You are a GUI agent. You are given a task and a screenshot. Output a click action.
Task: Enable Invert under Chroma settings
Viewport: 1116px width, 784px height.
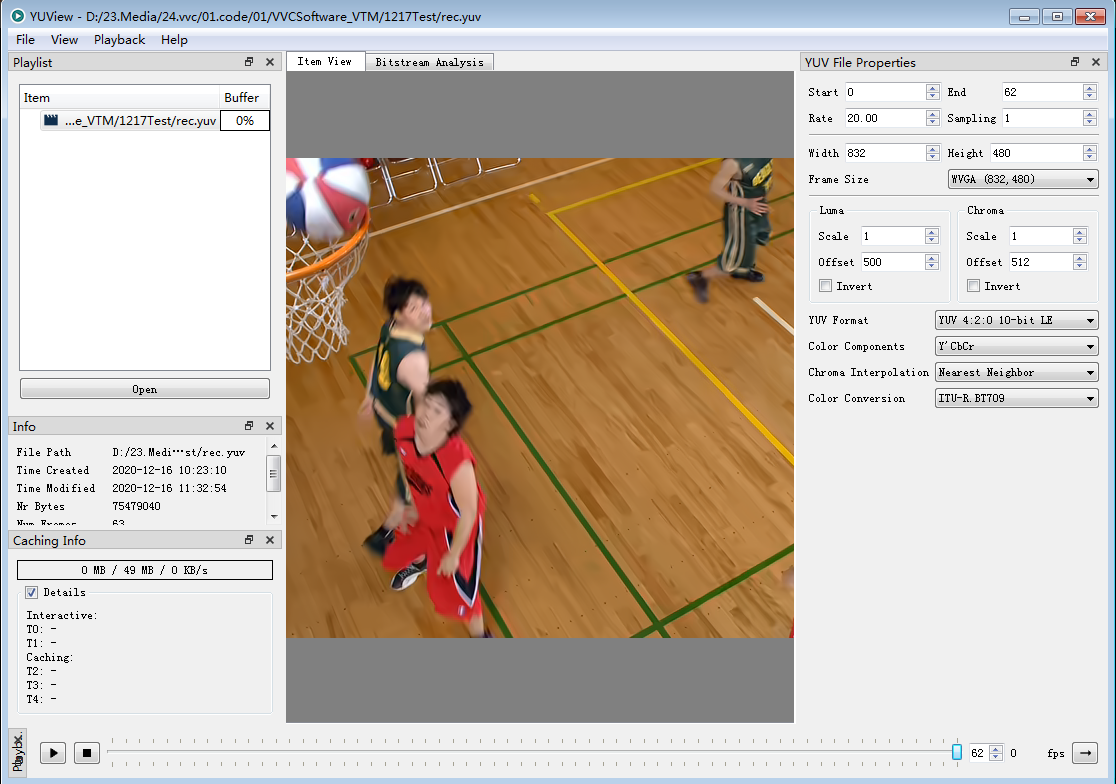972,286
